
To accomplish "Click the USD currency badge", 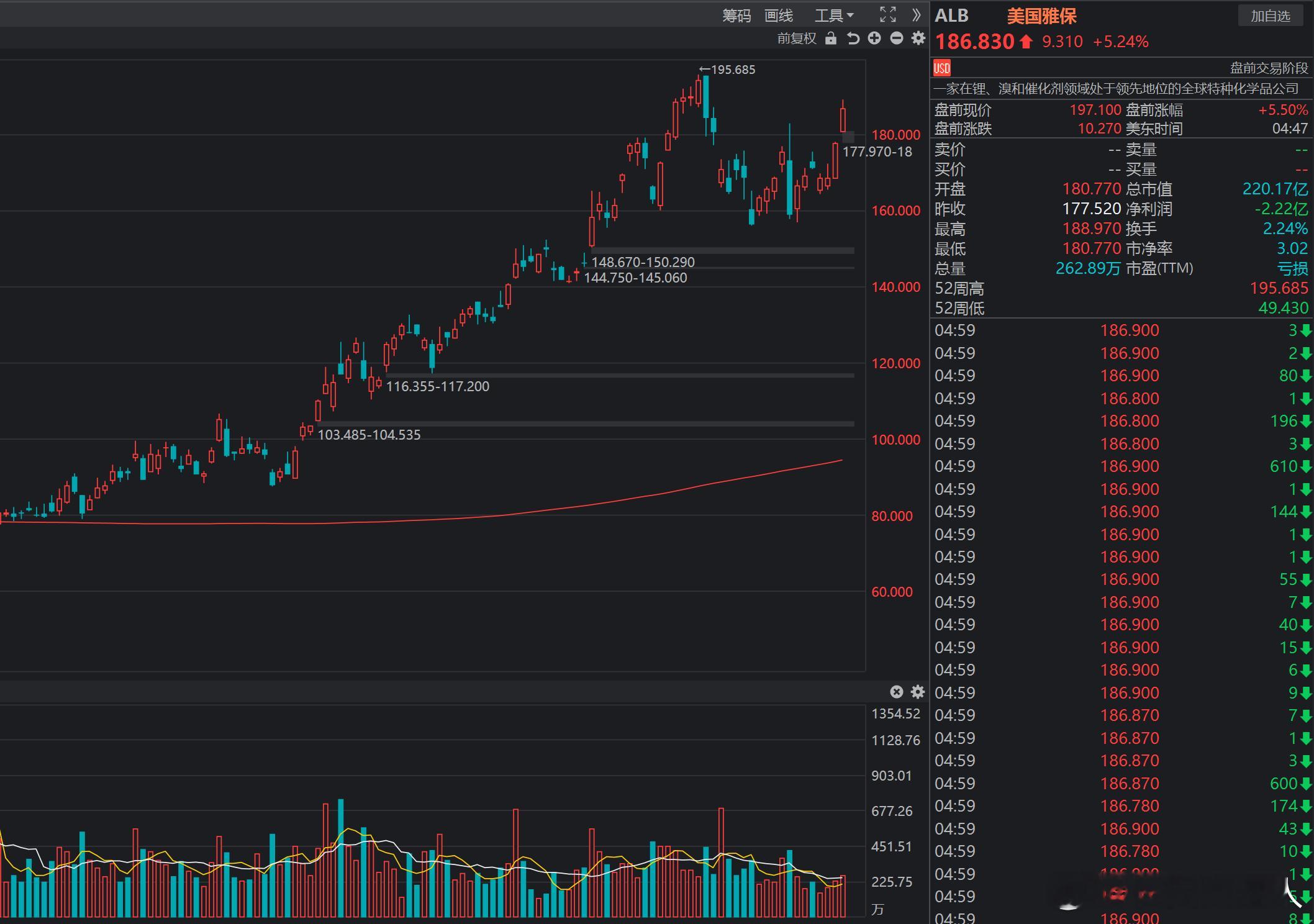I will pos(942,68).
